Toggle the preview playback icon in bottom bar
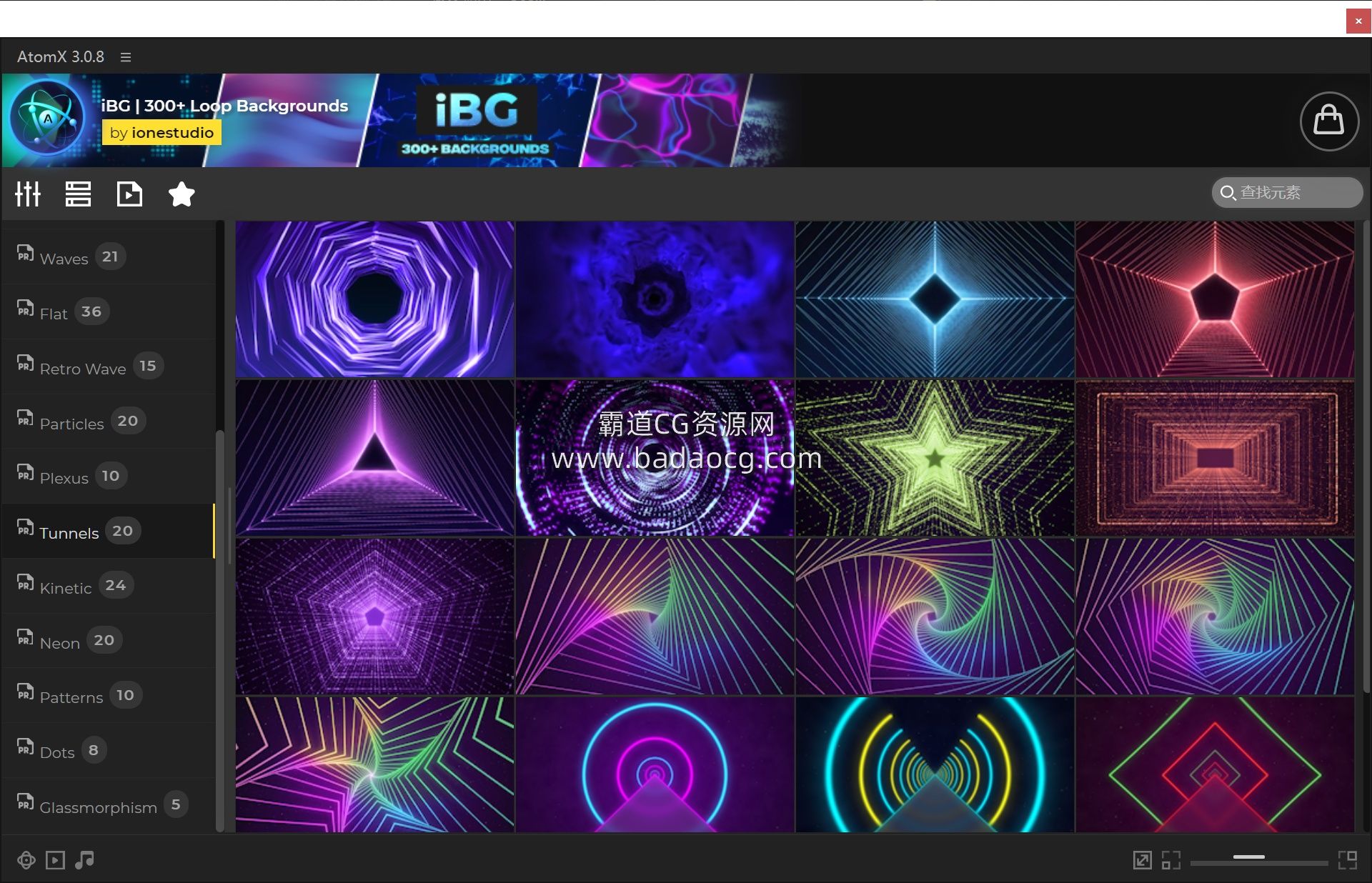The image size is (1372, 883). (55, 860)
